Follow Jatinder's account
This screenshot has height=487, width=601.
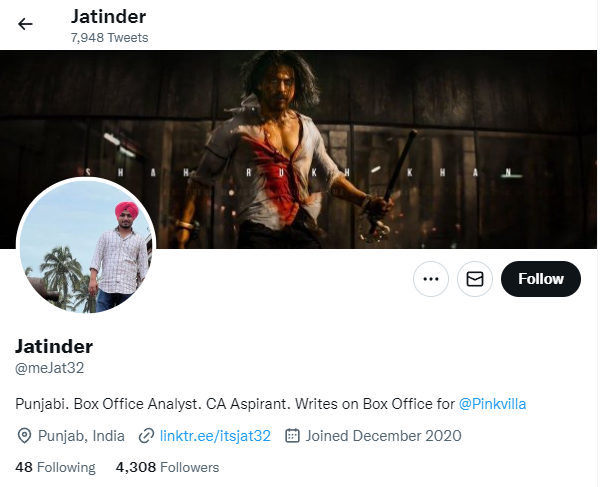coord(540,279)
